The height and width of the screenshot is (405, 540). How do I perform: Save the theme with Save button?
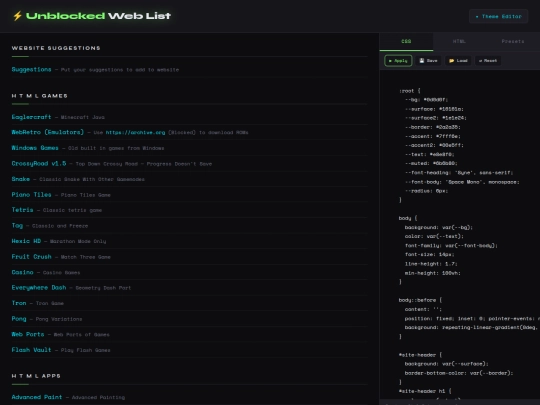(x=428, y=61)
